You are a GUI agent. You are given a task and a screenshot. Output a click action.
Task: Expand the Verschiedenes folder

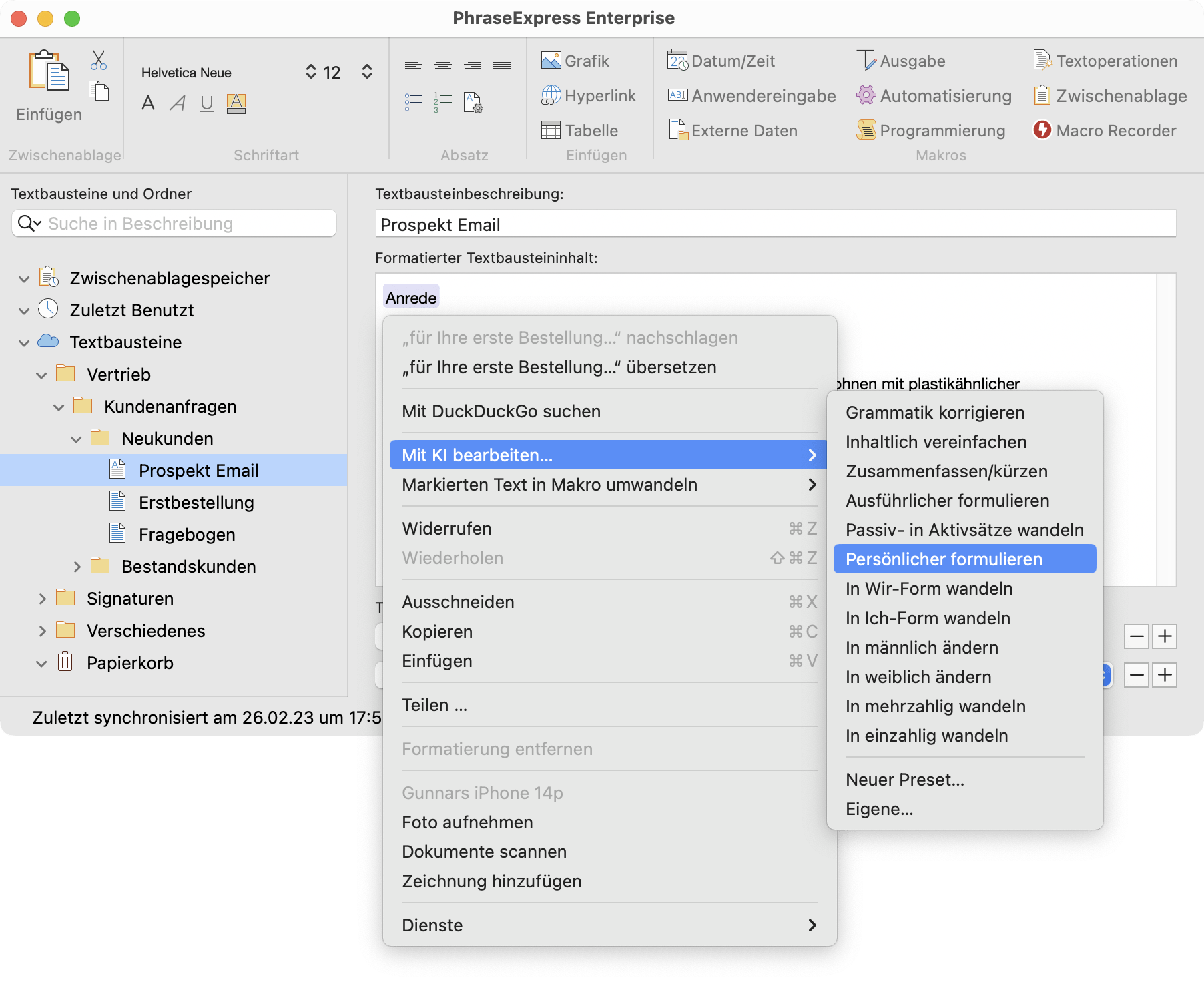pyautogui.click(x=42, y=631)
